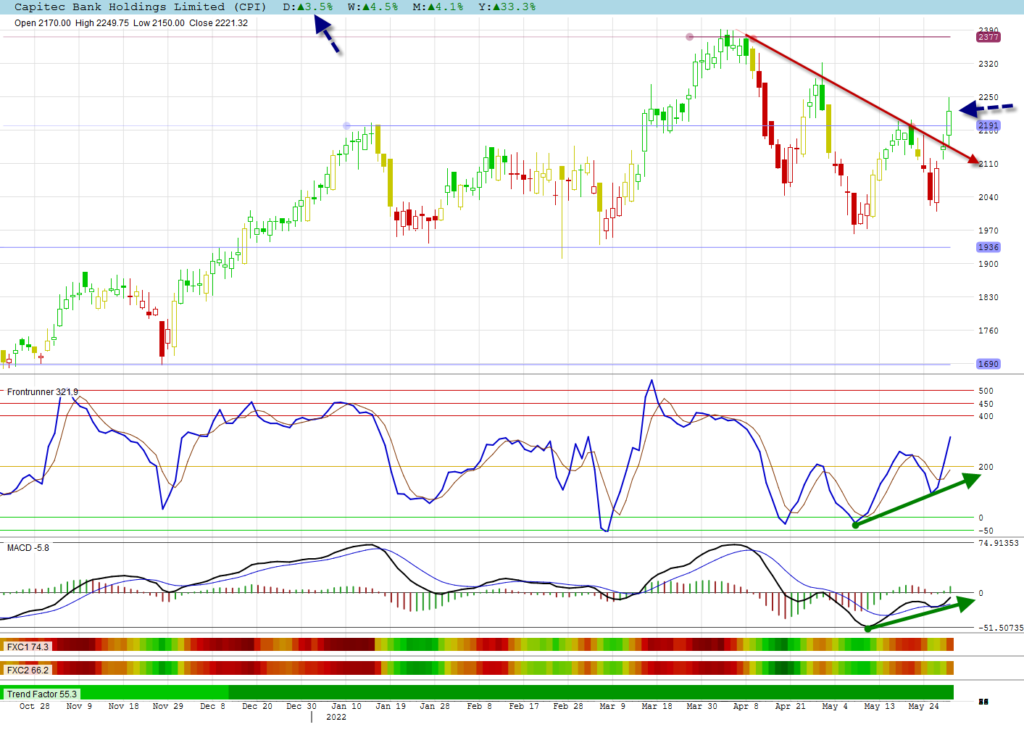Click the Trend Factor 55.3 label
1024x735 pixels.
(x=42, y=694)
